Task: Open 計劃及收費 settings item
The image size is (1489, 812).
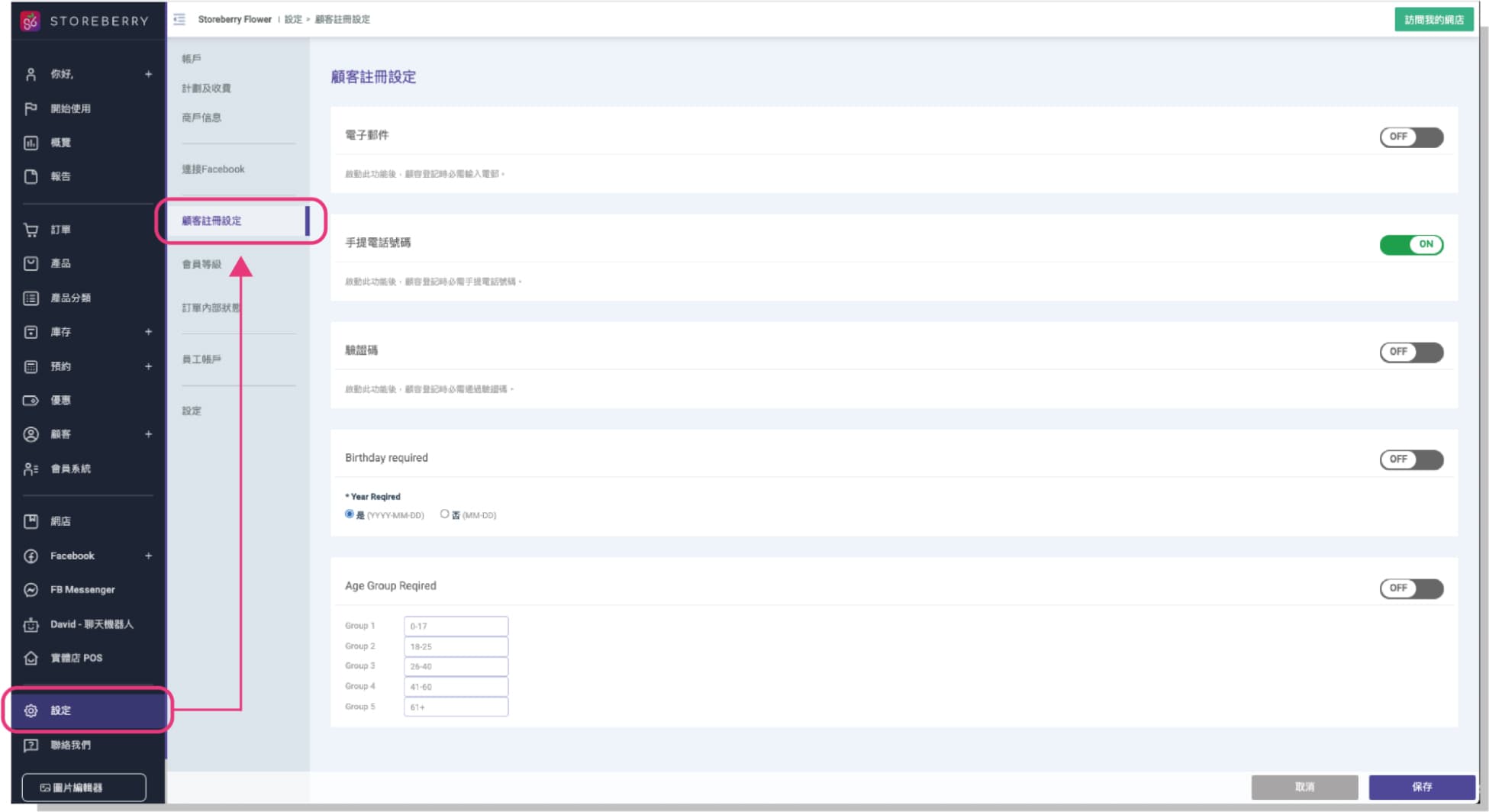Action: (206, 89)
